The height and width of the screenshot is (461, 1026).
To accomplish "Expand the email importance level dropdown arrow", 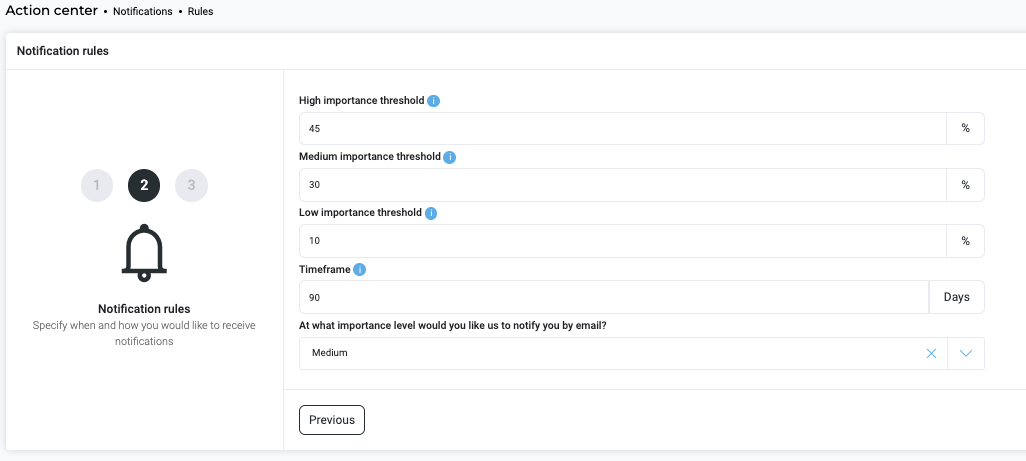I will [966, 353].
